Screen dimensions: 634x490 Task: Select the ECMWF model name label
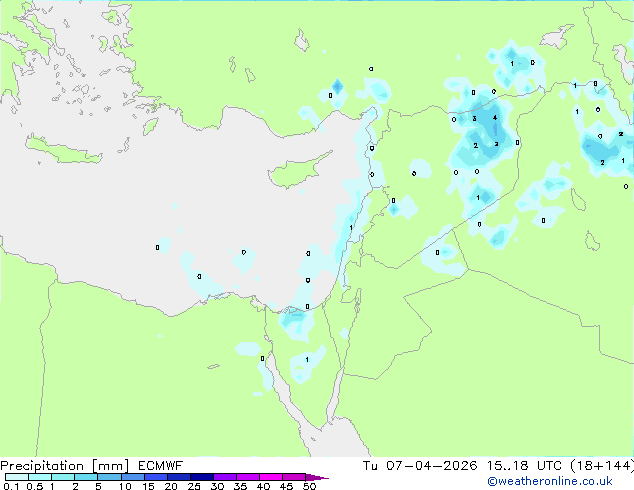tap(161, 465)
